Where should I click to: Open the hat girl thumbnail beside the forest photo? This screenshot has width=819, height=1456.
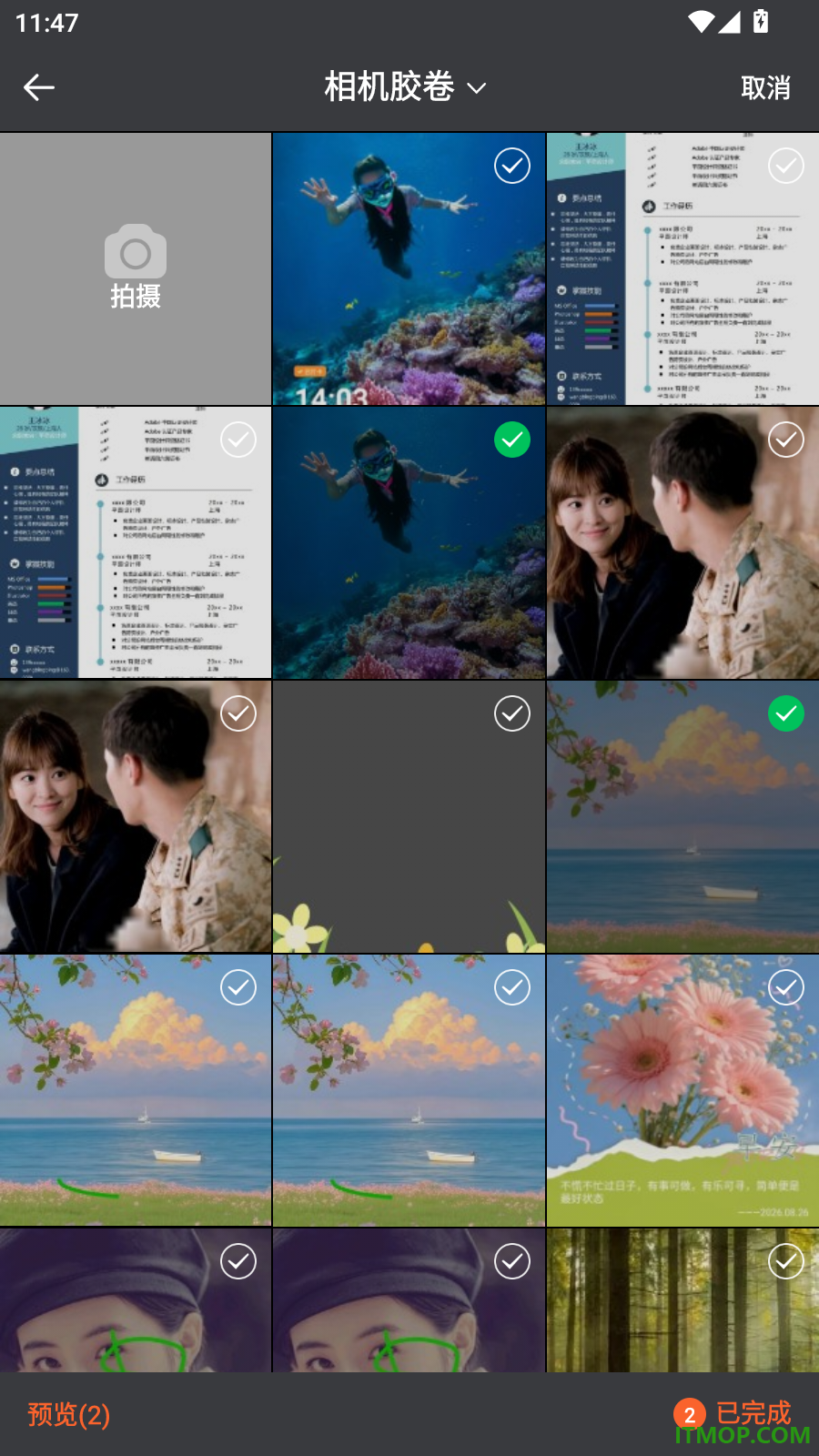point(409,1299)
